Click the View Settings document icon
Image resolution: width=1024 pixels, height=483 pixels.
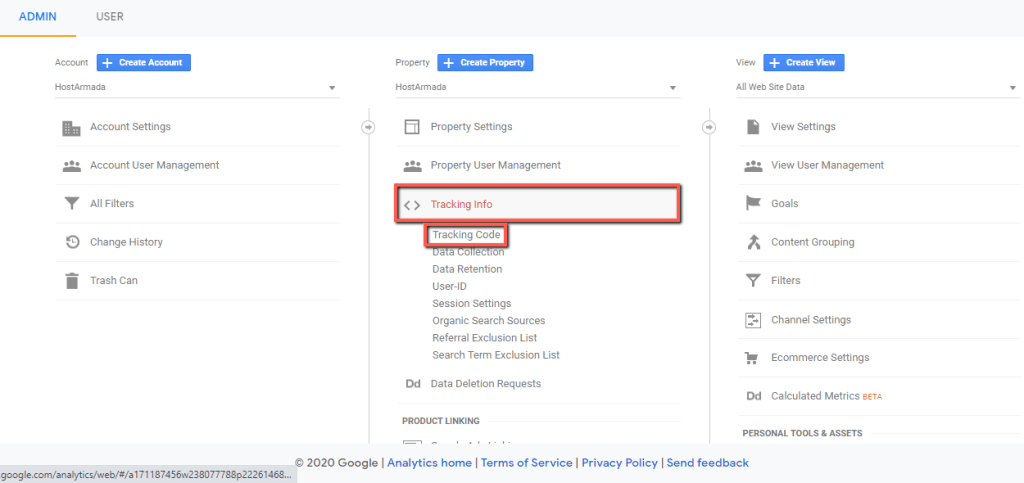point(753,127)
